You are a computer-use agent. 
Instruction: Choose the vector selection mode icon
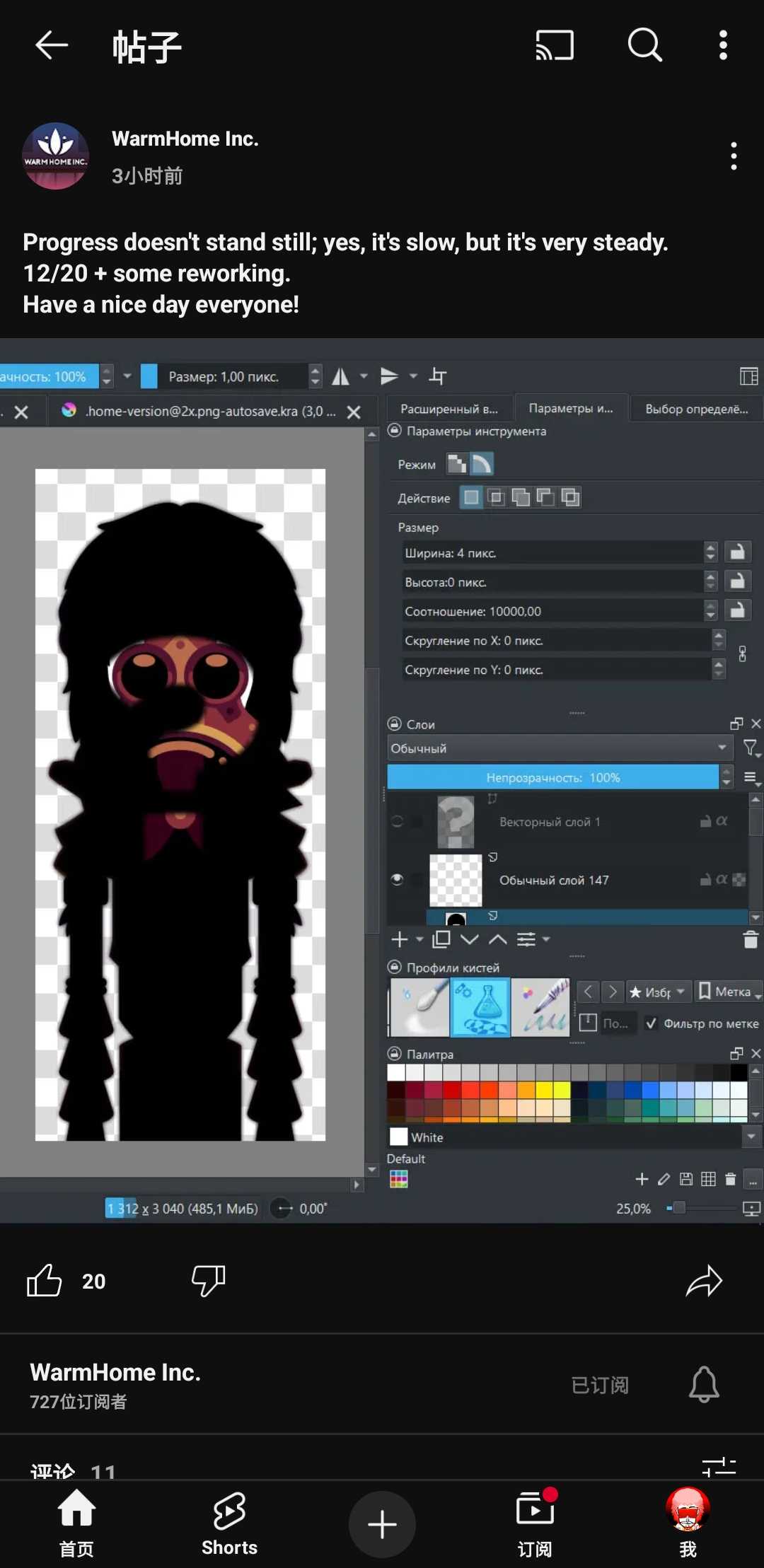(482, 464)
